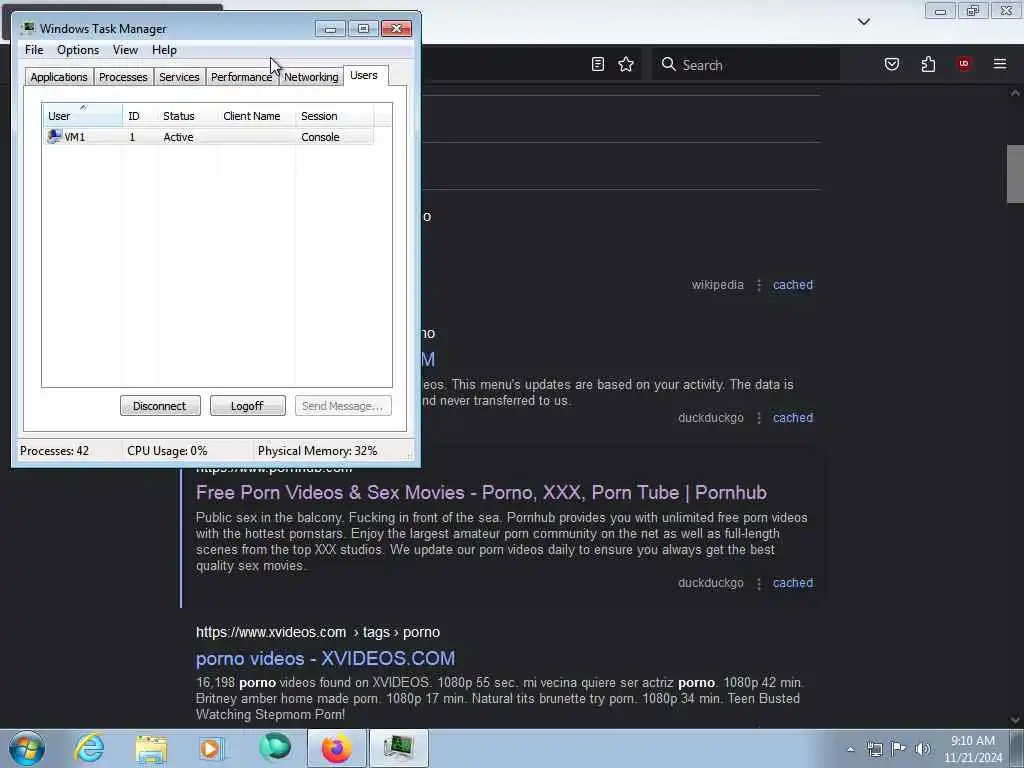Click the taskbar clock showing 9:10 AM

click(x=973, y=749)
